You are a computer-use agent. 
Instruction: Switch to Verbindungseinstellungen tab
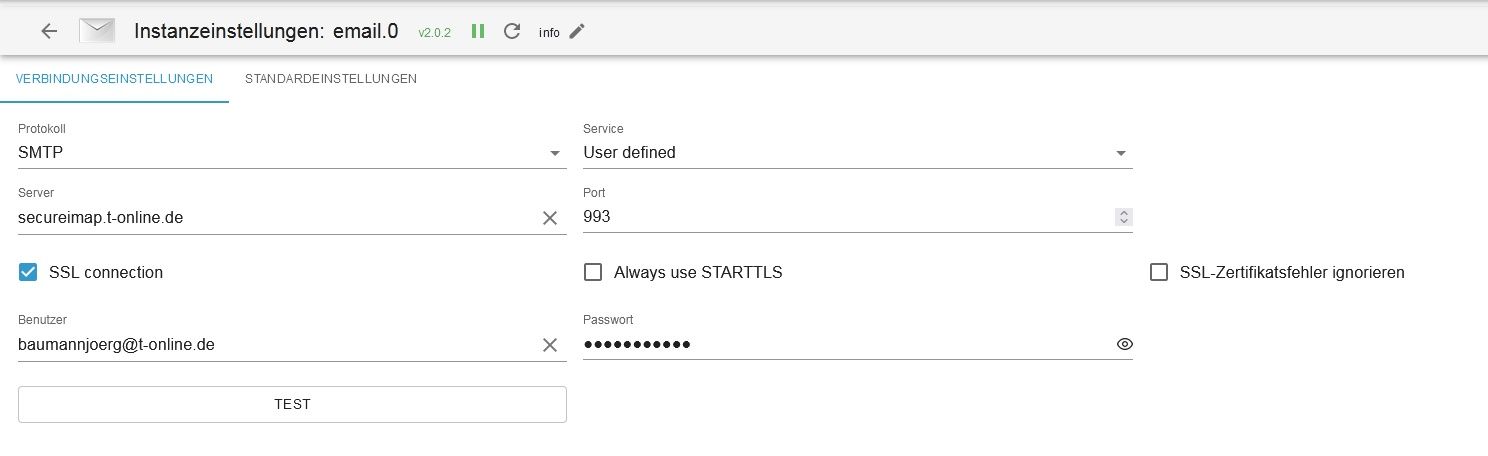(114, 79)
